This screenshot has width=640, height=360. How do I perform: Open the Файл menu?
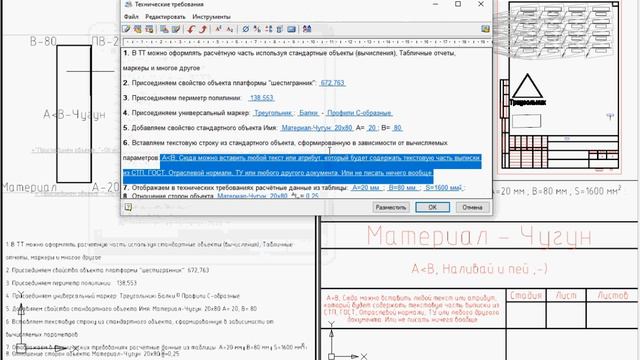click(x=131, y=17)
